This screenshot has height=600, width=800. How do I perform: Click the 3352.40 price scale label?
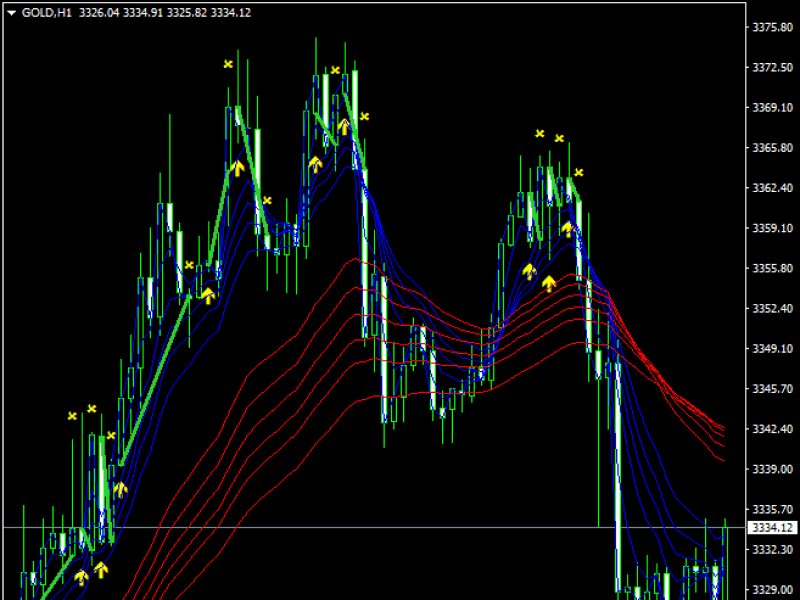pos(771,309)
